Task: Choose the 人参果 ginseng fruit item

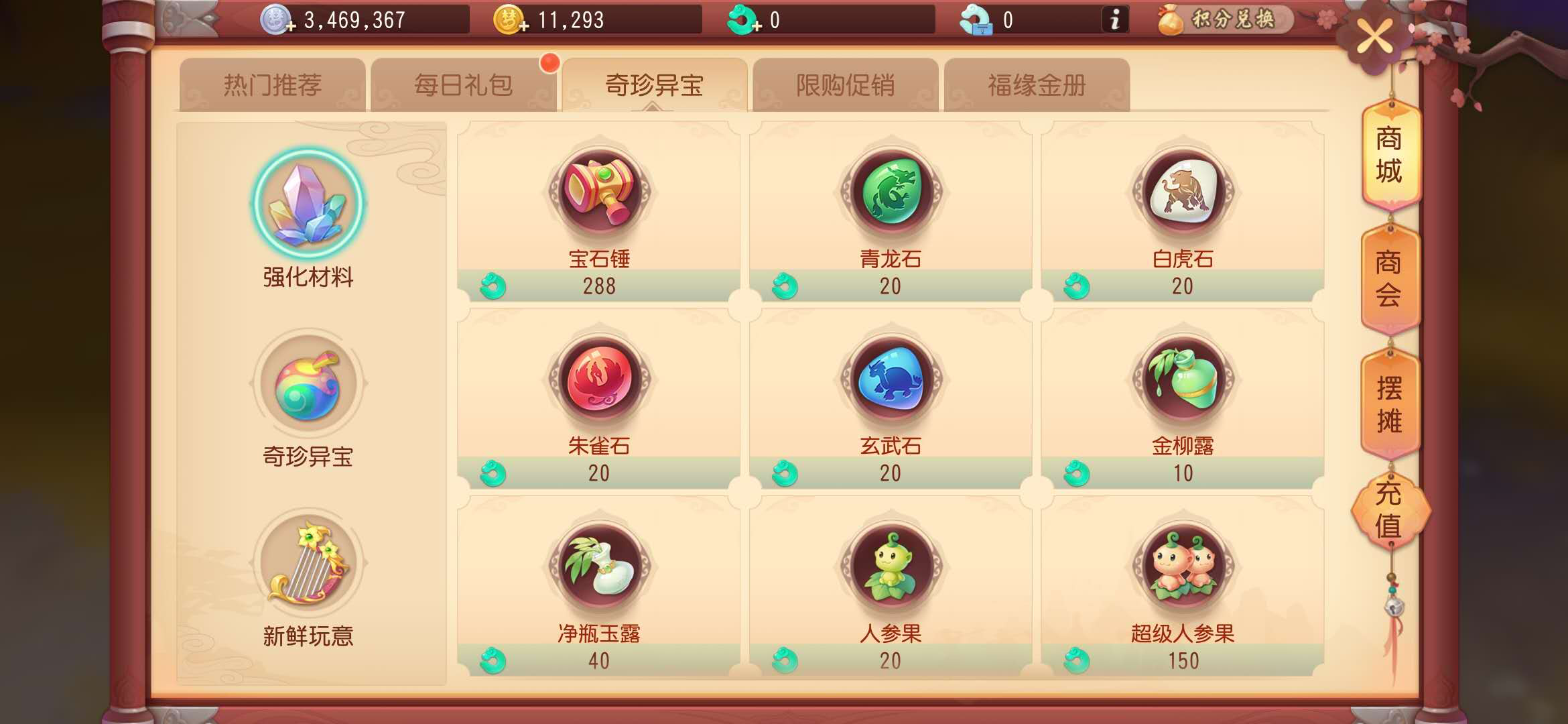Action: [891, 587]
